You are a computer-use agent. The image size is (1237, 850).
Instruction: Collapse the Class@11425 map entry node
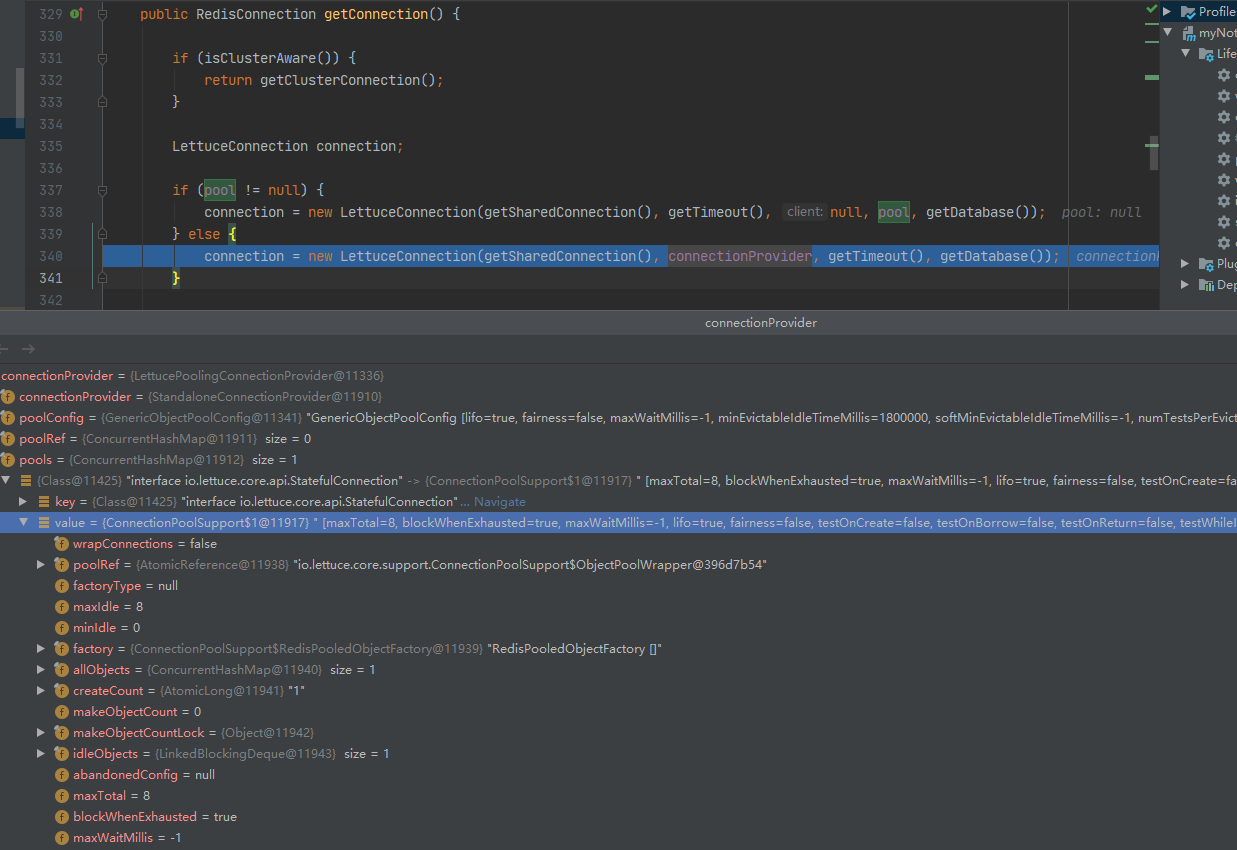coord(6,481)
